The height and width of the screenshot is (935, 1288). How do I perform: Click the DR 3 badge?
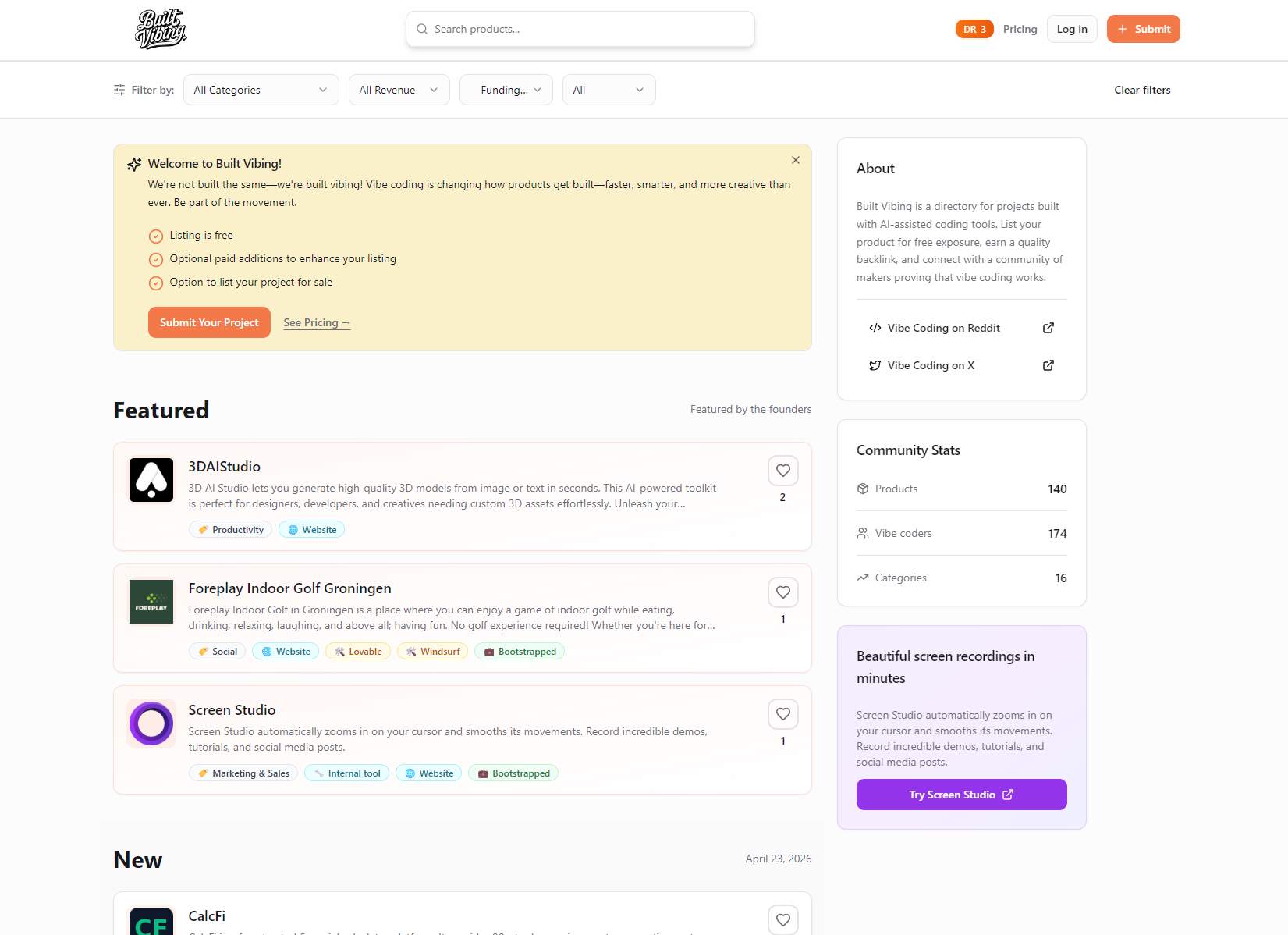pos(974,29)
